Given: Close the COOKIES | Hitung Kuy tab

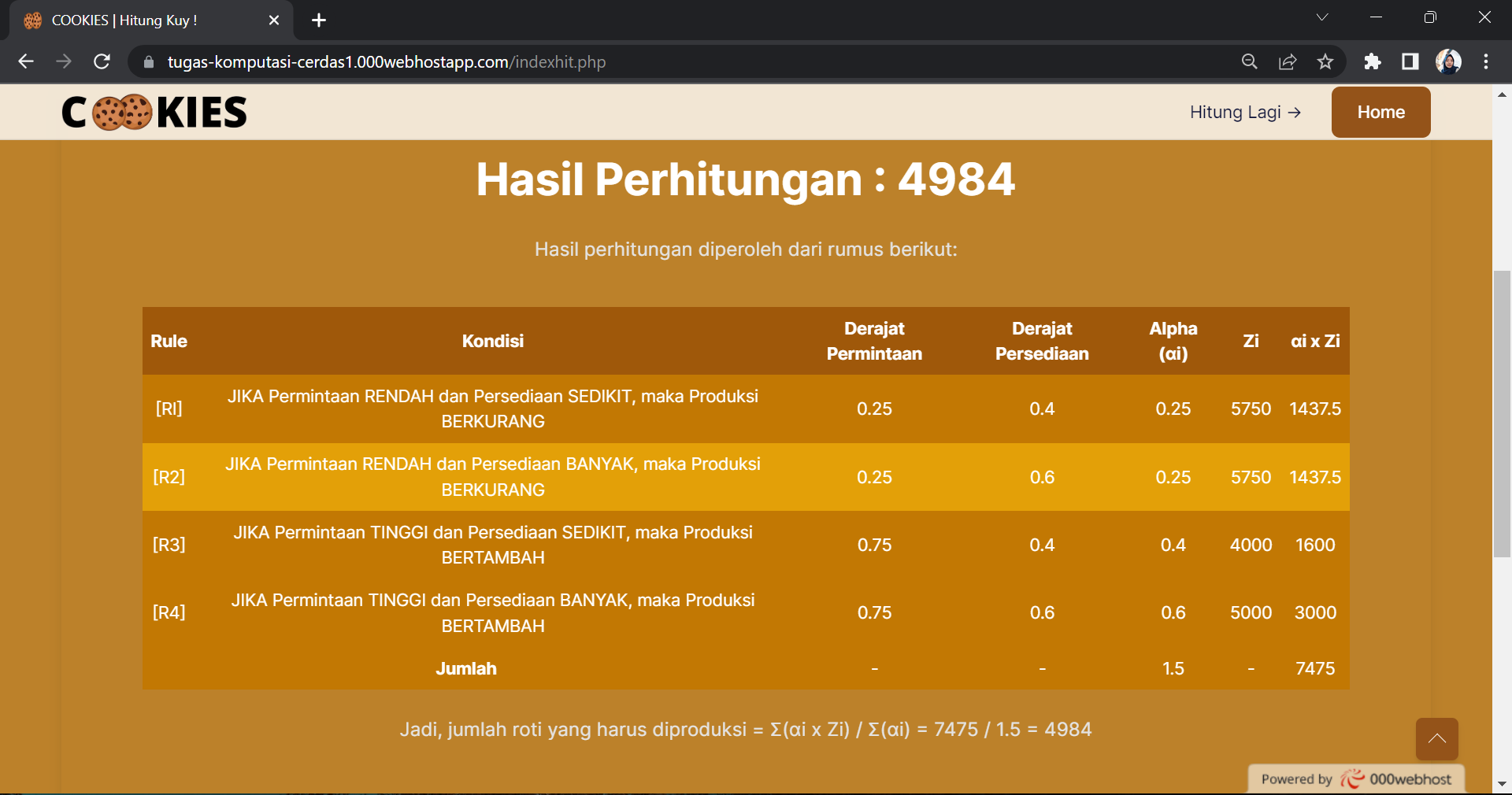Looking at the screenshot, I should point(274,20).
